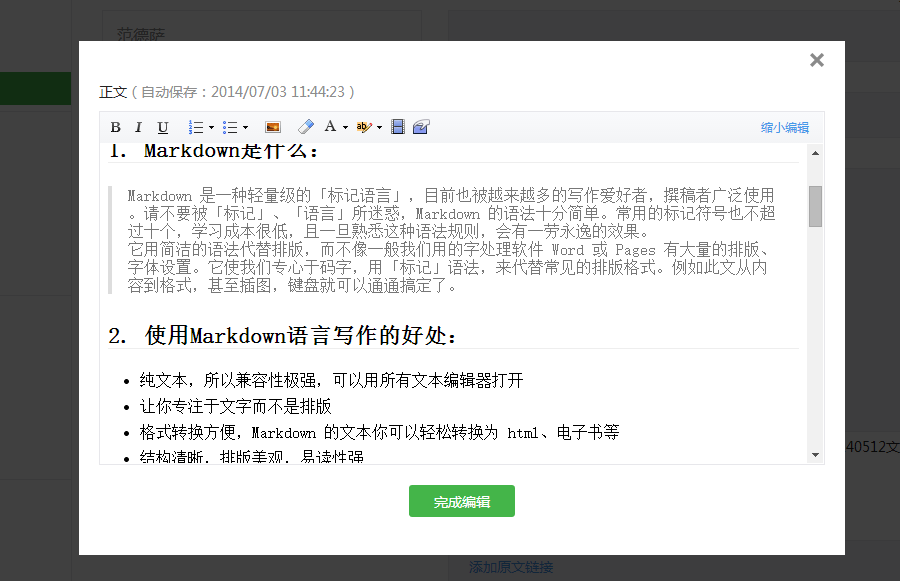Open the bullet list style dropdown arrow

(245, 128)
